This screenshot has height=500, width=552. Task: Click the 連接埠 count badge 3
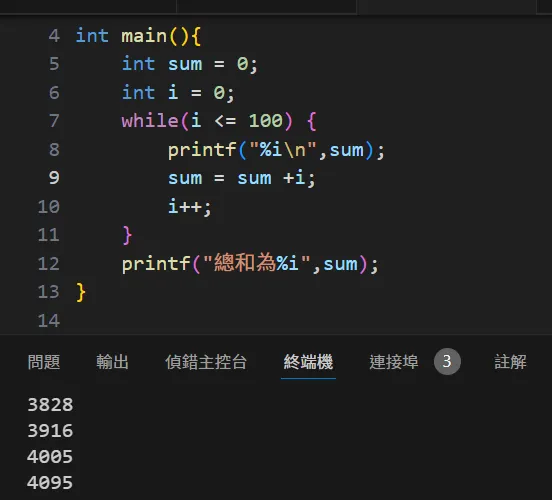pyautogui.click(x=447, y=362)
